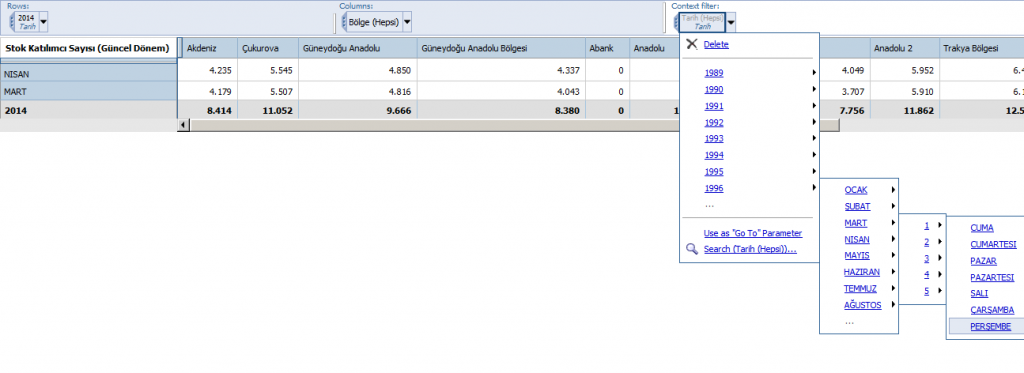Click the CUMARTESI day link
Viewport: 1024px width, 373px height.
[993, 244]
